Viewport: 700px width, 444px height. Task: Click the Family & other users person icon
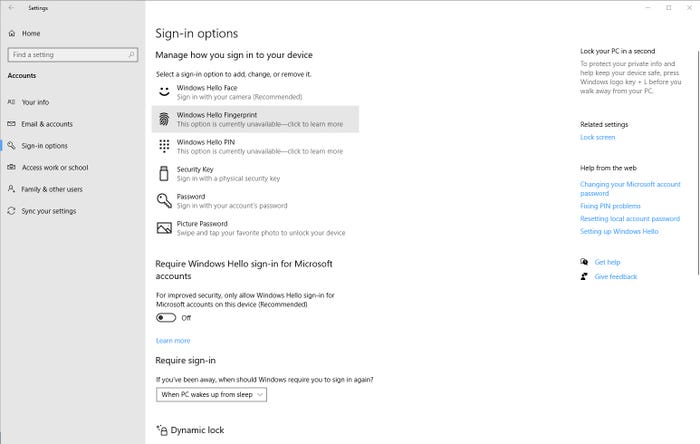(12, 189)
